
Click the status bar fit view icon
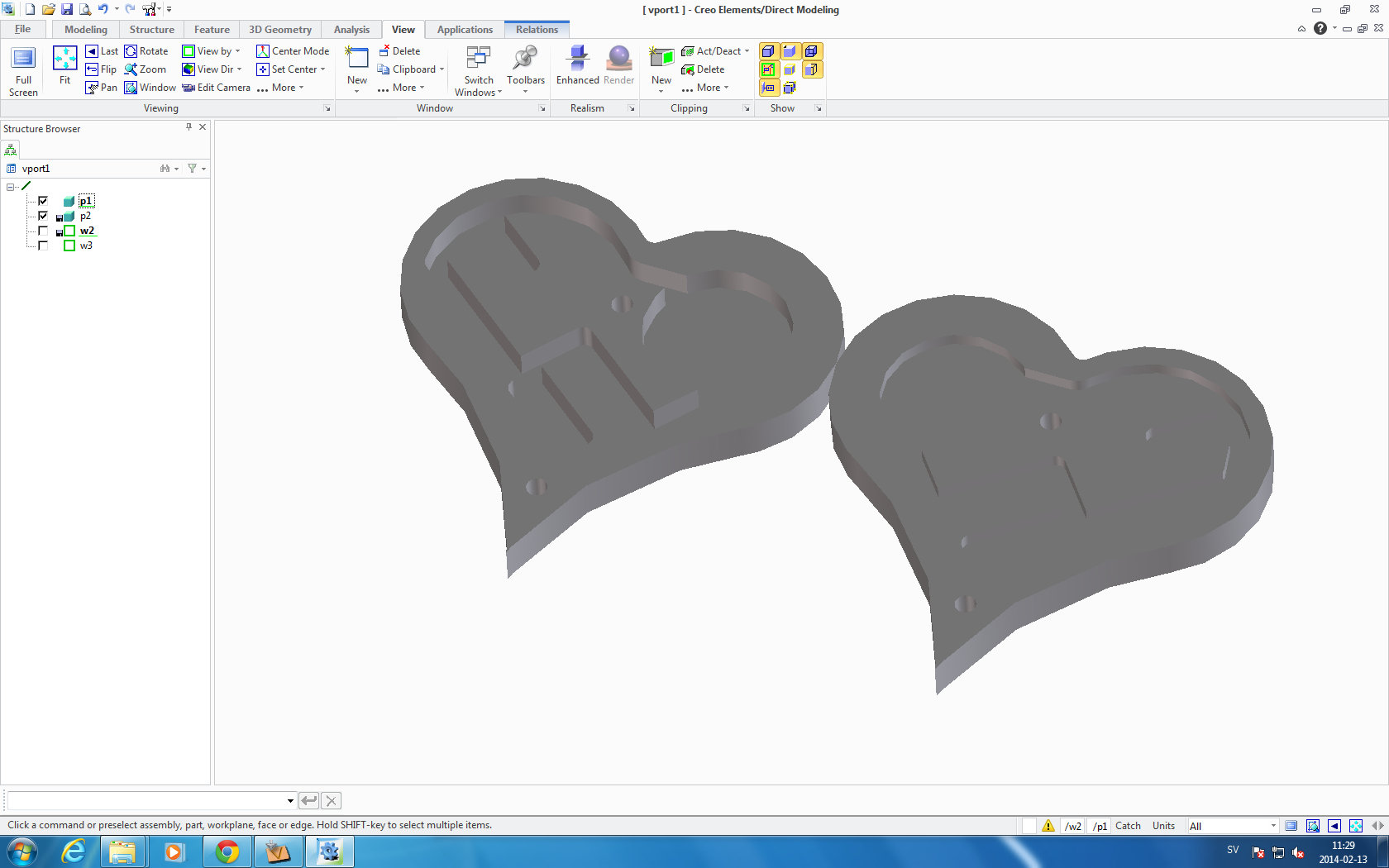click(1356, 826)
